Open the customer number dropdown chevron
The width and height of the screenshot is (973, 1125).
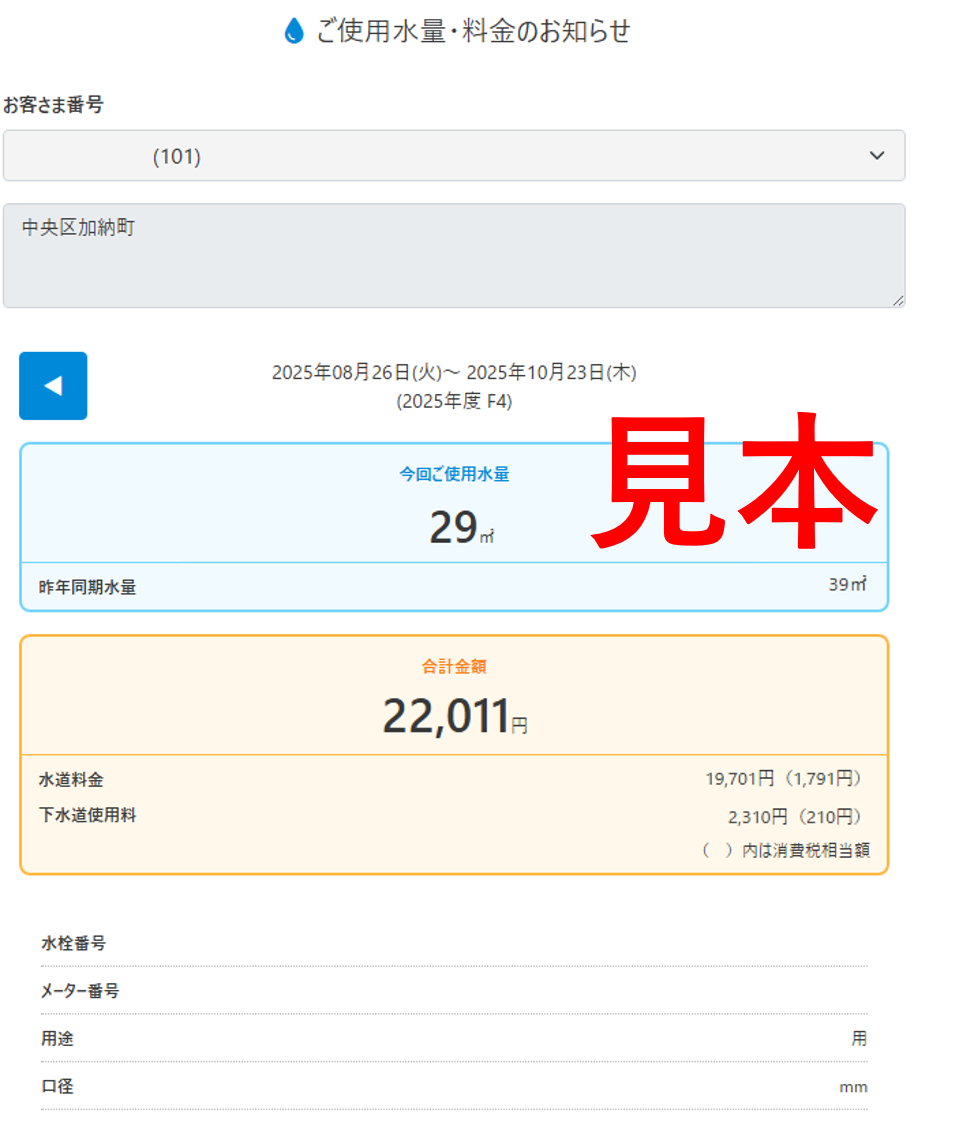point(877,156)
